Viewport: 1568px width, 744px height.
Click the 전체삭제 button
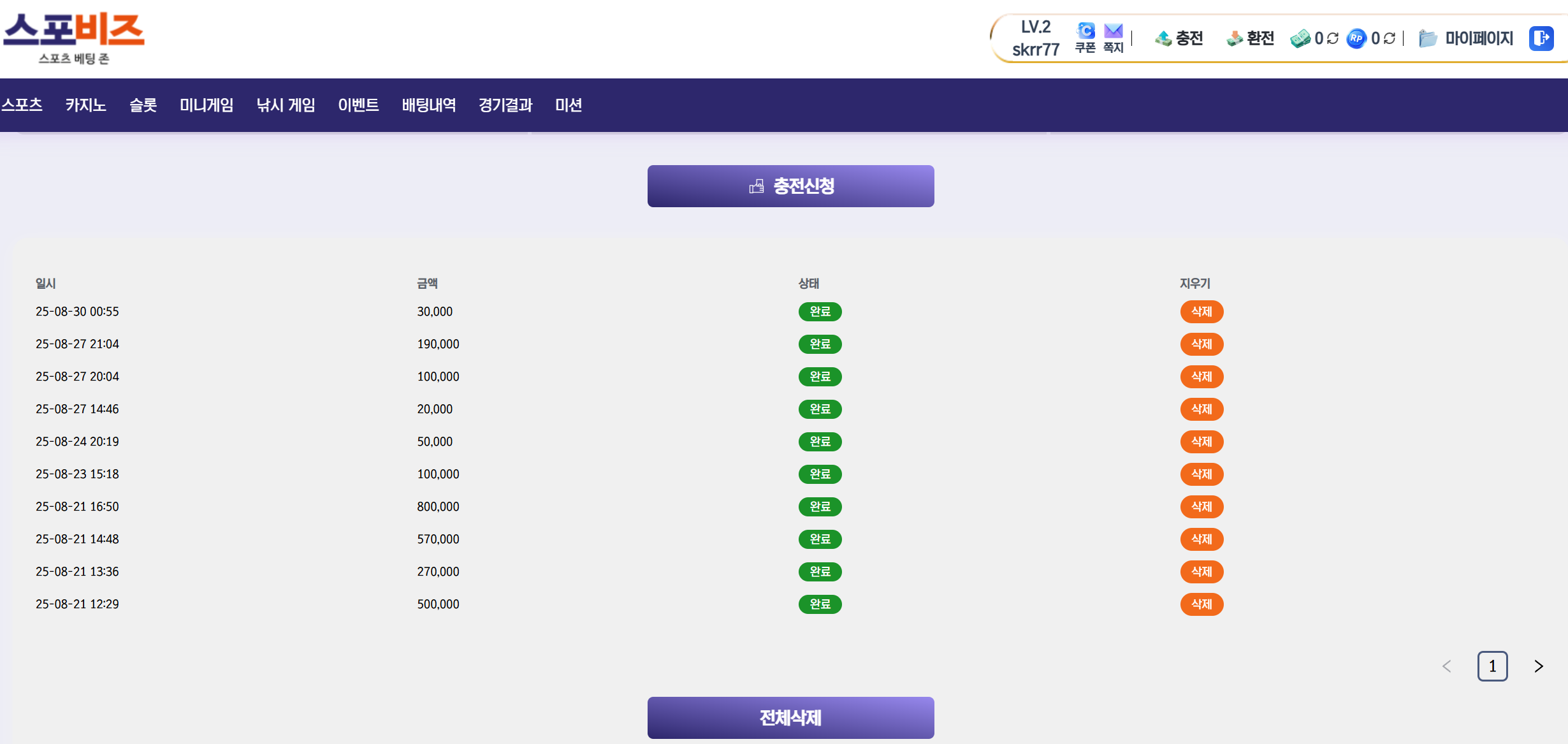(x=790, y=718)
